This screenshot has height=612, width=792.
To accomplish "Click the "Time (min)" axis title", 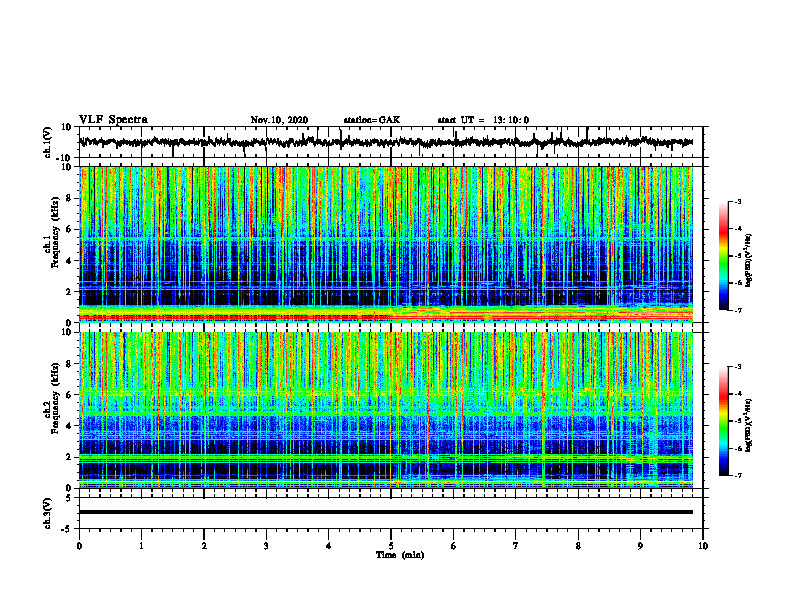I will tap(400, 555).
